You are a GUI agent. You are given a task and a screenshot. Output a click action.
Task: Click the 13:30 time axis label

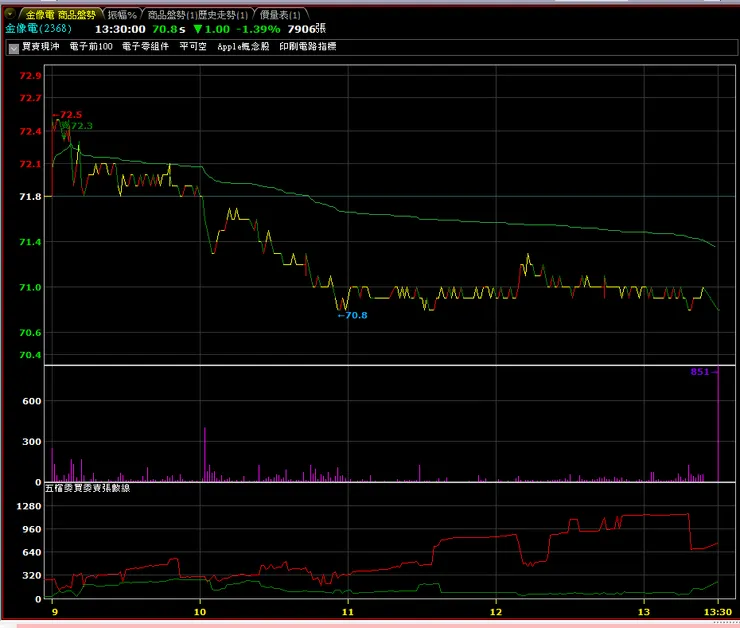(718, 612)
